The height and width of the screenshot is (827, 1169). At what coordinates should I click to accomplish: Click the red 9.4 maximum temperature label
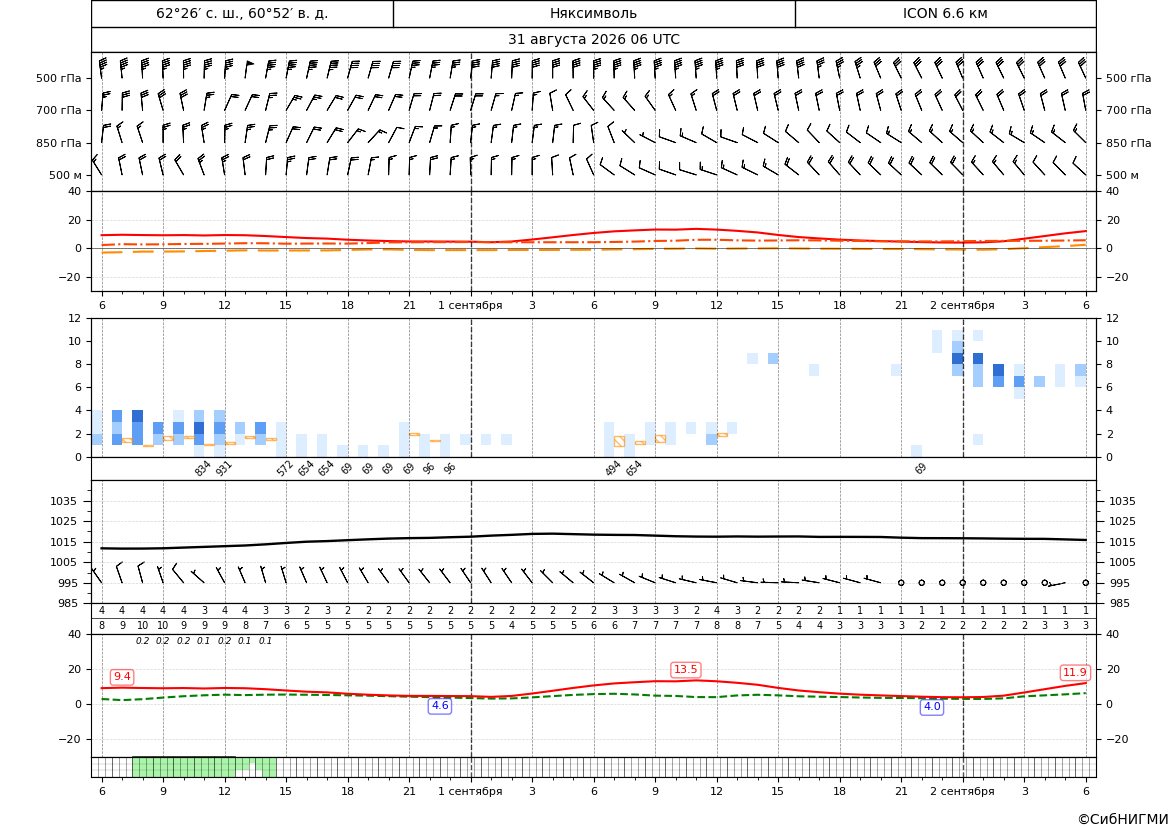tap(122, 676)
